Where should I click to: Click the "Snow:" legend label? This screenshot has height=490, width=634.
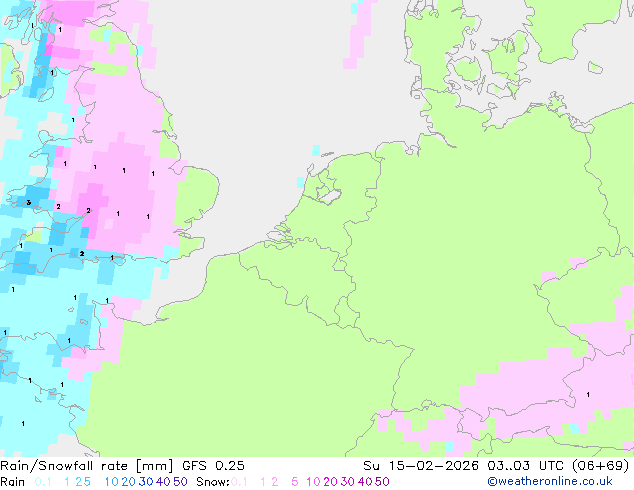[213, 482]
